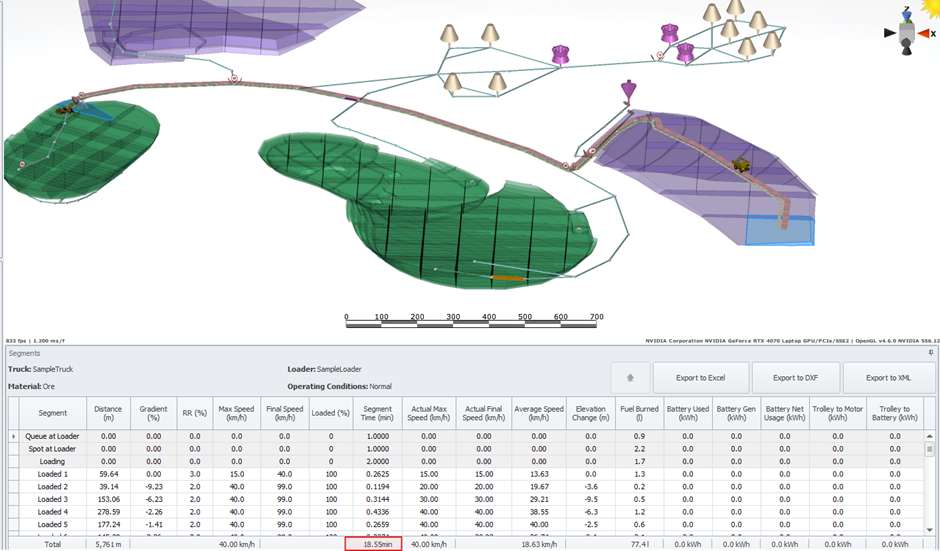Click the Export to Excel button
This screenshot has width=940, height=551.
tap(700, 378)
